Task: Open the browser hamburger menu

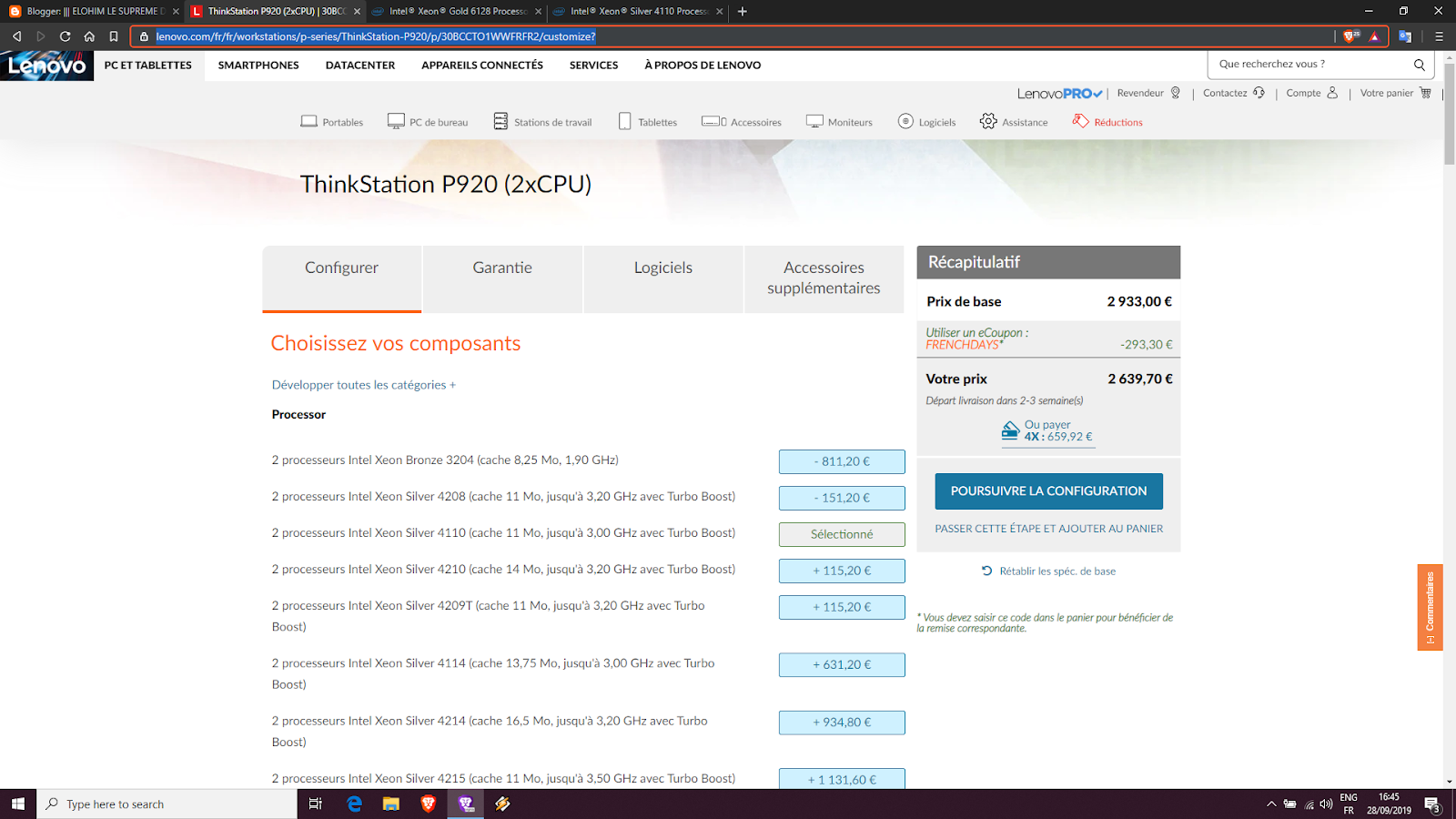Action: [1439, 36]
